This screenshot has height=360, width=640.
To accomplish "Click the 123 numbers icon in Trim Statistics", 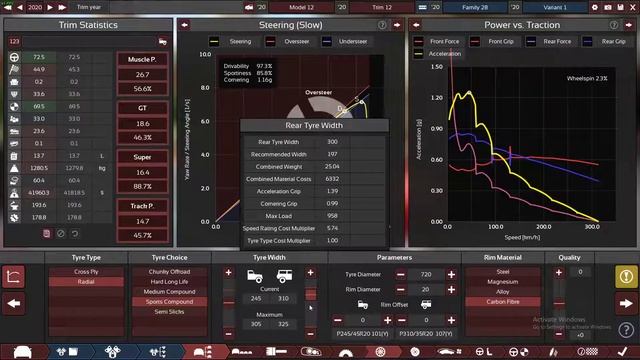I will tap(14, 41).
